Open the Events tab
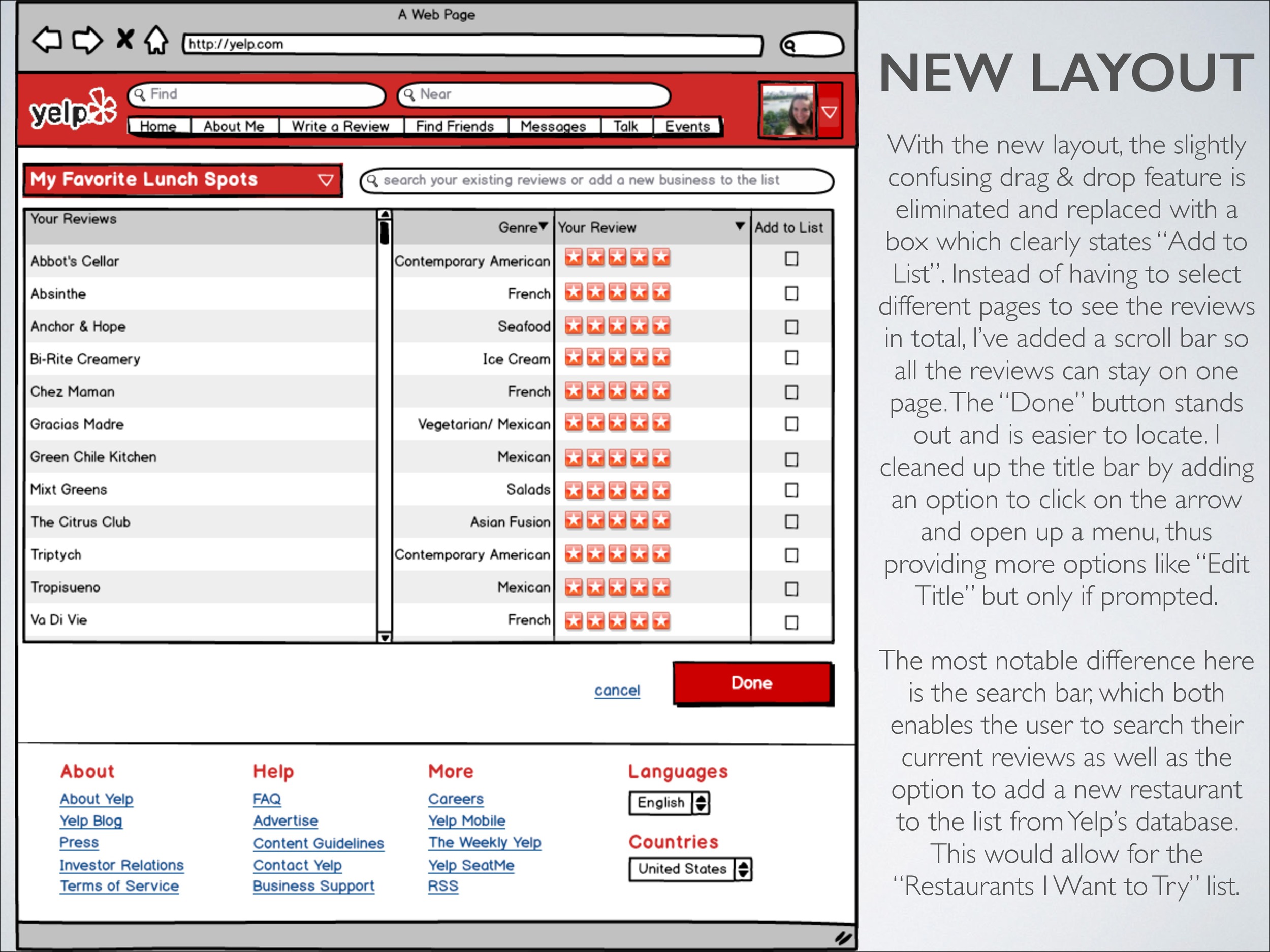The width and height of the screenshot is (1270, 952). click(x=687, y=126)
